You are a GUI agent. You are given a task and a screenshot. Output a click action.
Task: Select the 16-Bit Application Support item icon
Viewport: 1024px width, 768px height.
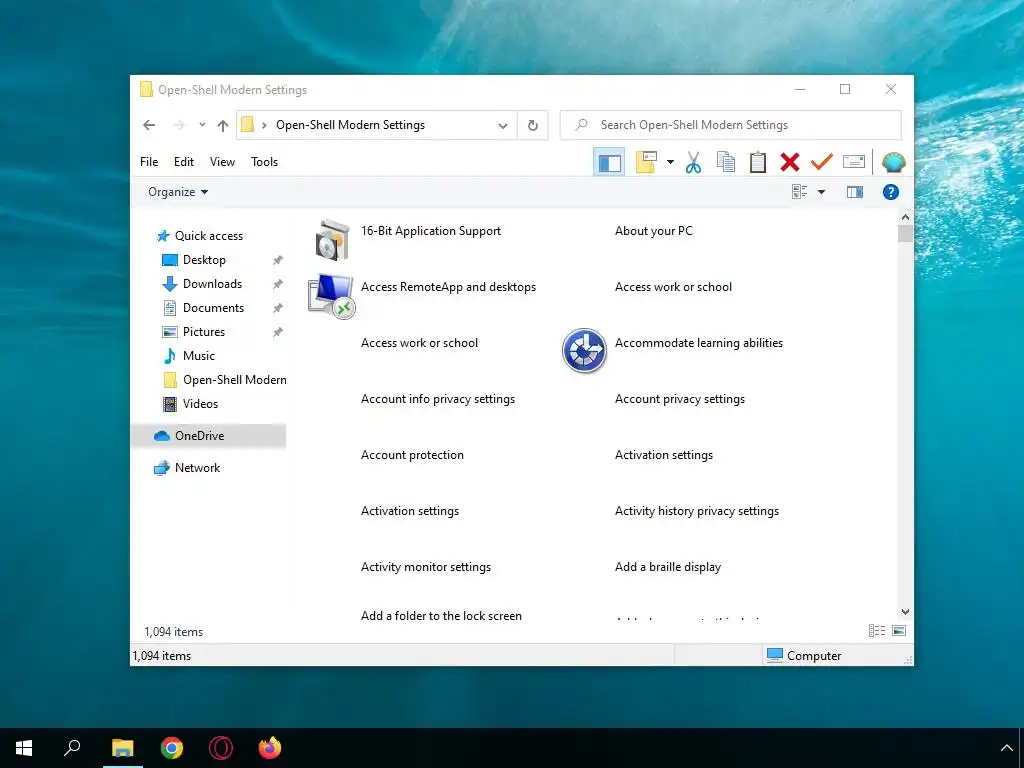pyautogui.click(x=332, y=240)
